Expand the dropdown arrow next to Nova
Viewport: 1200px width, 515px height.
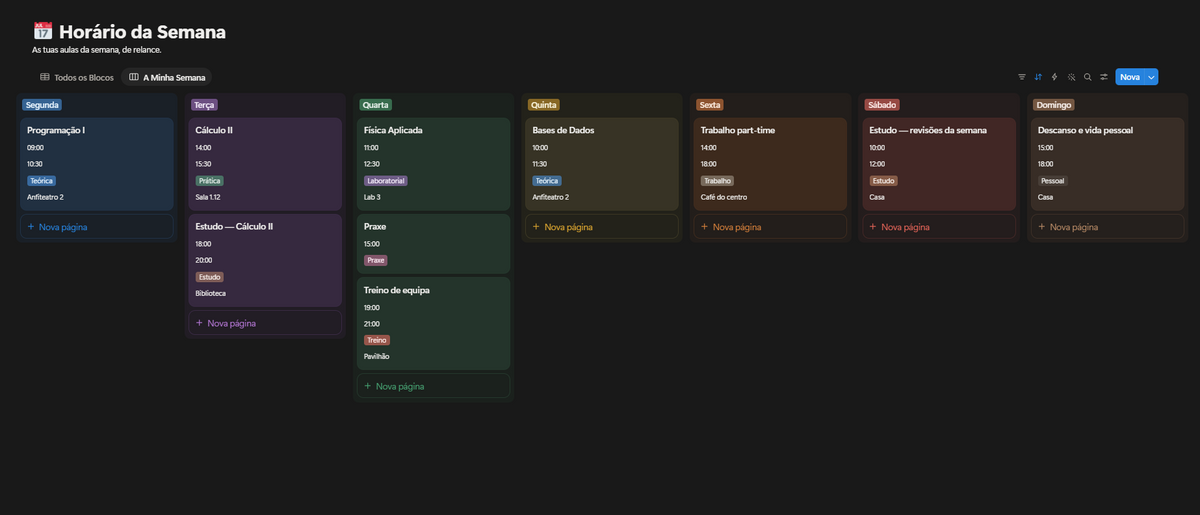1151,77
